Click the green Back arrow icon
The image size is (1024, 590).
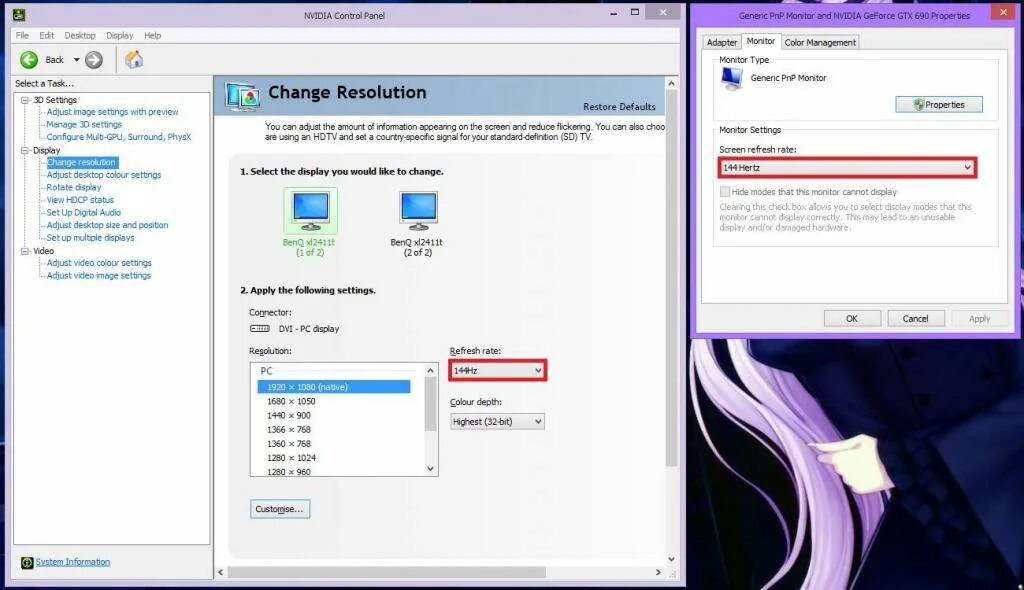[x=29, y=60]
